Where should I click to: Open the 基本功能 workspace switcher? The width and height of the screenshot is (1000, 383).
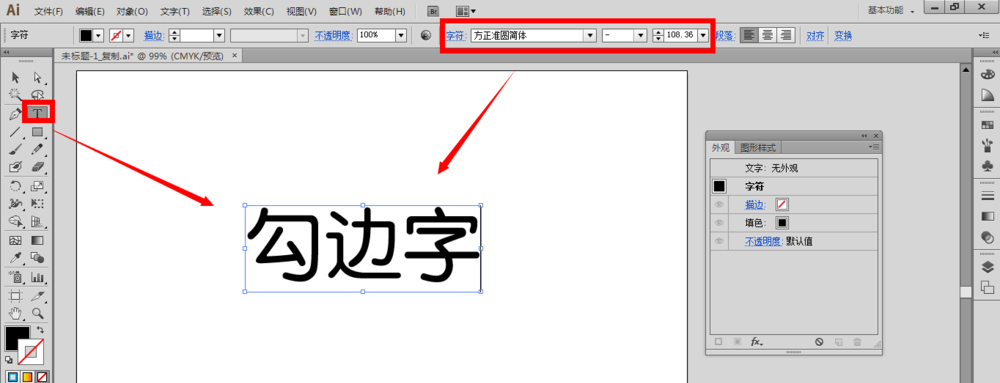pos(892,11)
